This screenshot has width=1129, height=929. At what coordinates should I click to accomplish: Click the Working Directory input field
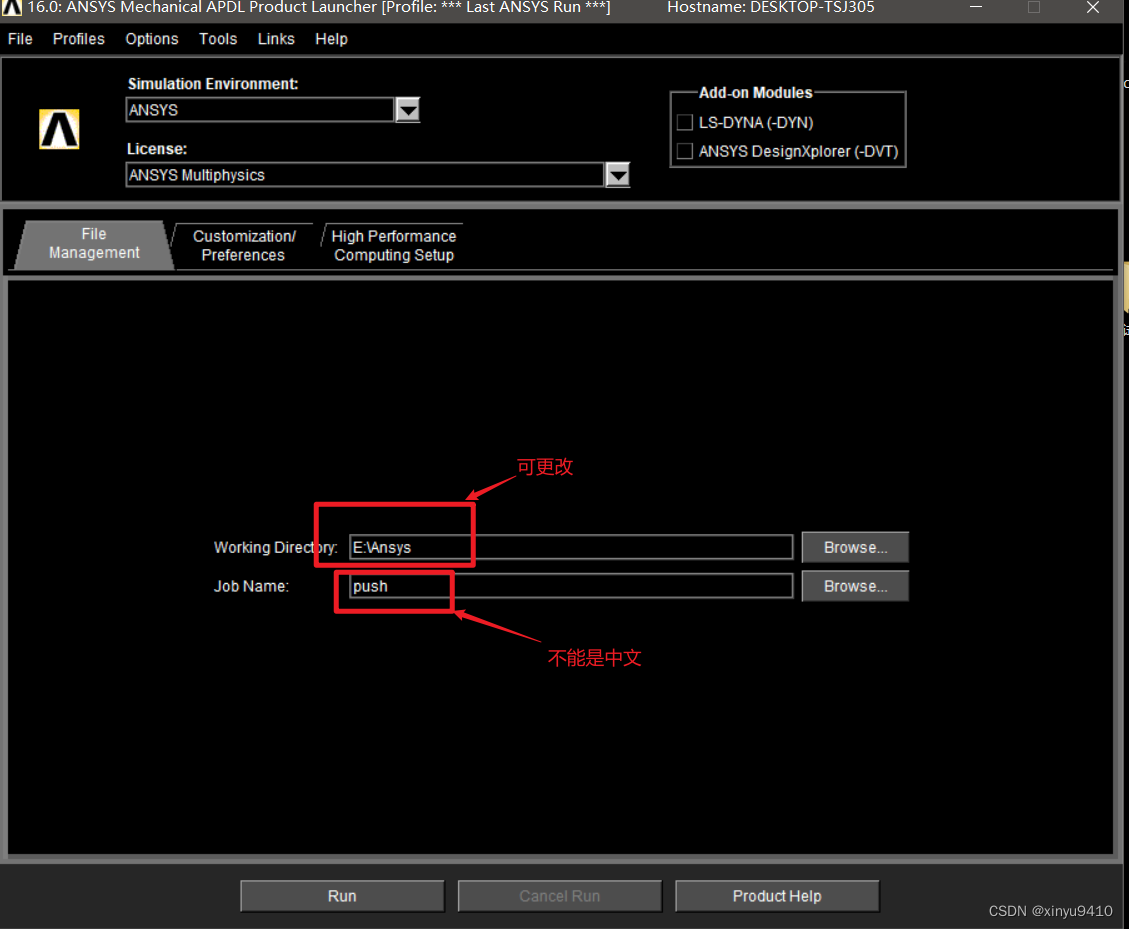point(571,547)
